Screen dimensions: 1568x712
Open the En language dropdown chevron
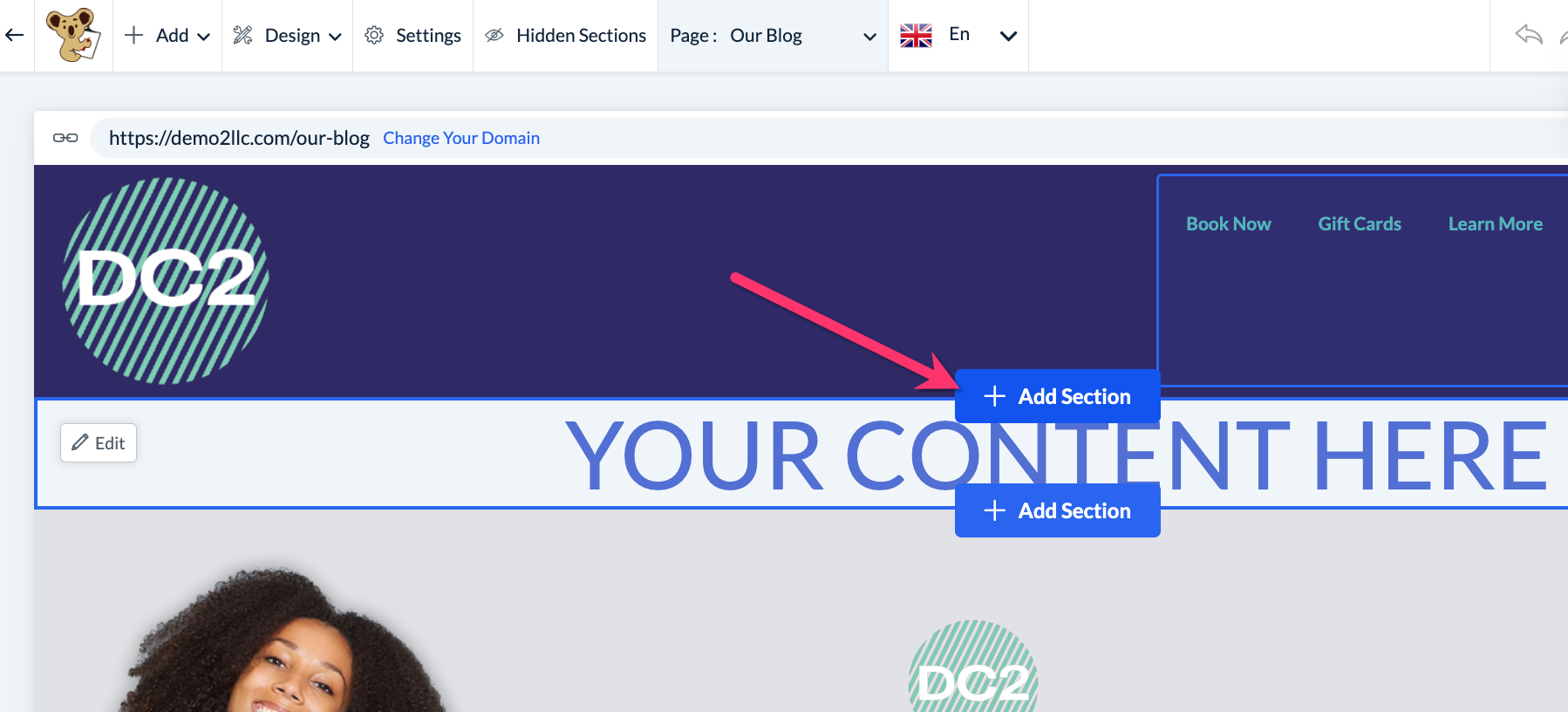tap(1008, 36)
